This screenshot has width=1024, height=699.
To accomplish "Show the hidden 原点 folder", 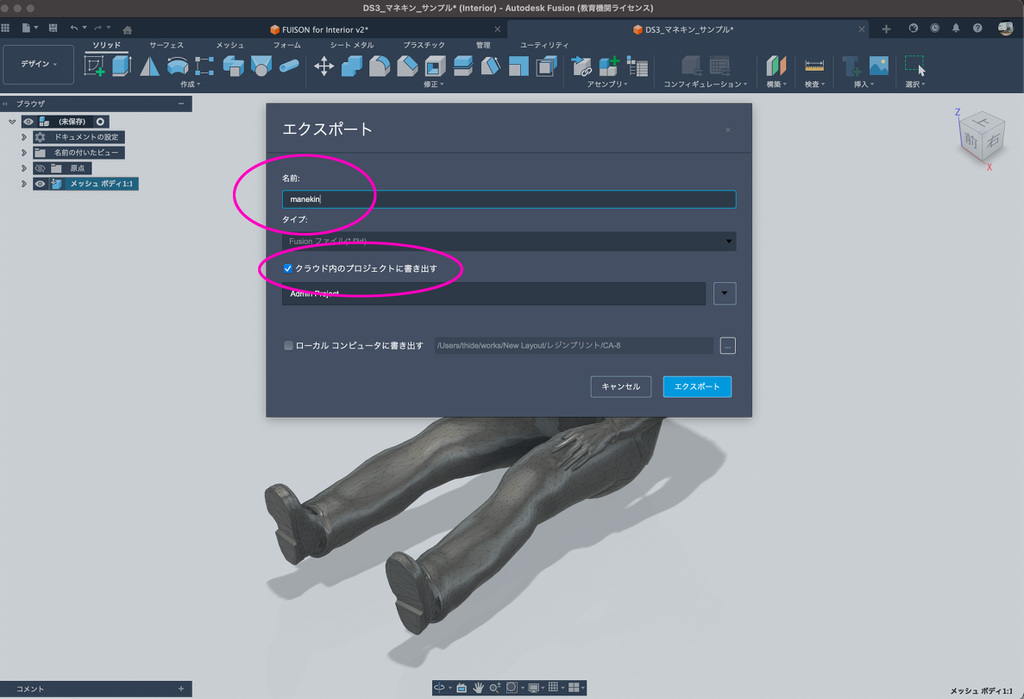I will tap(41, 168).
